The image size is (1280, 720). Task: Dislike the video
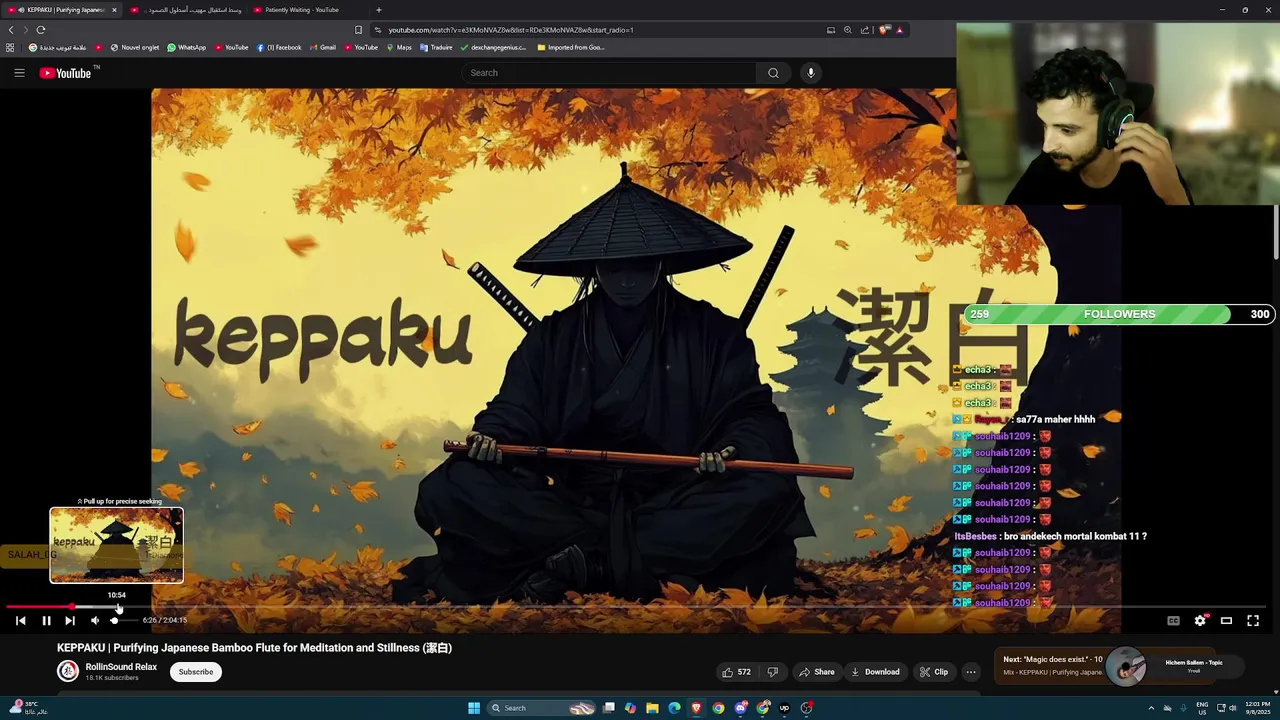[x=772, y=672]
